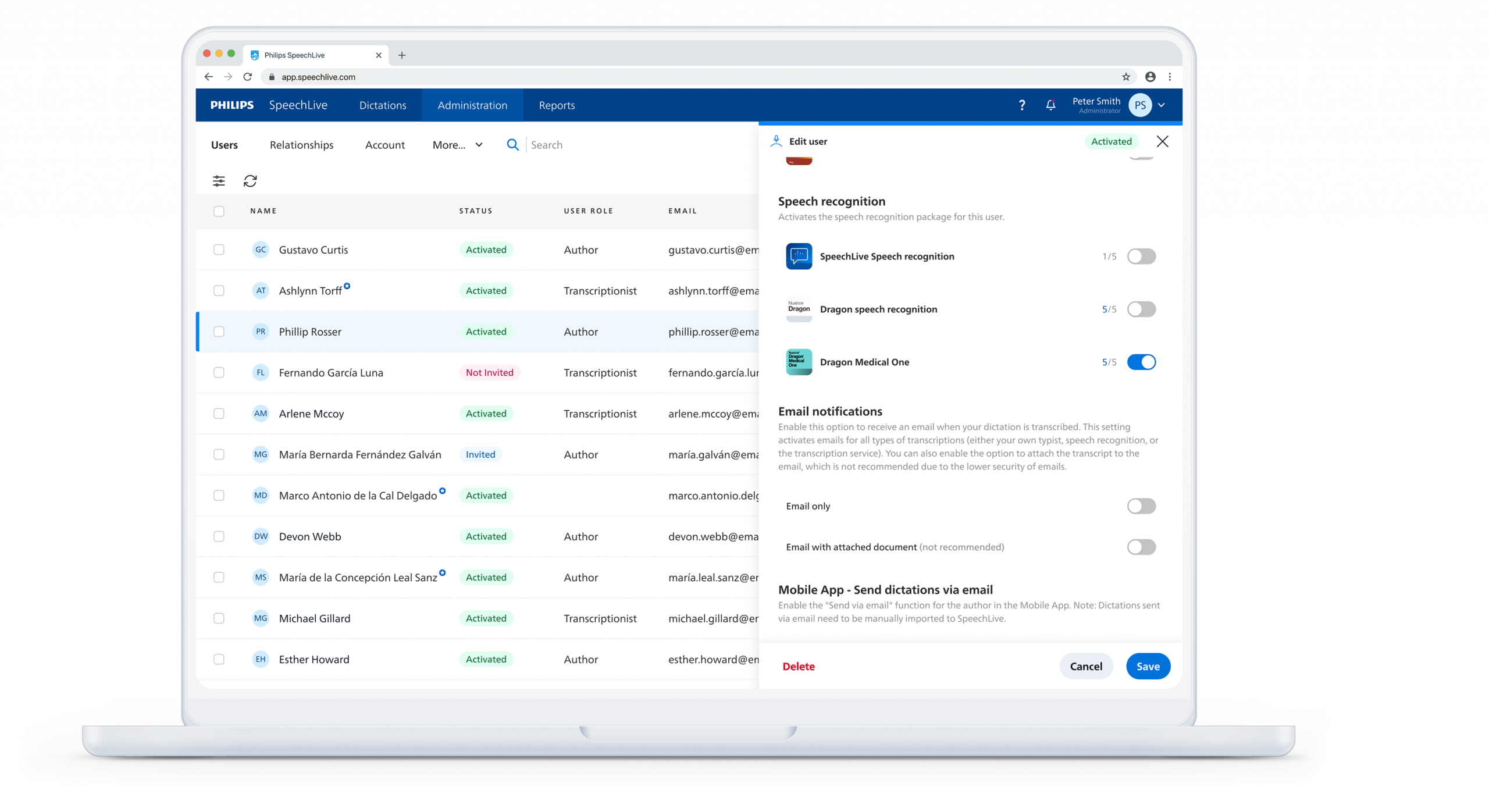
Task: Enable SpeechLive Speech recognition toggle
Action: [1141, 257]
